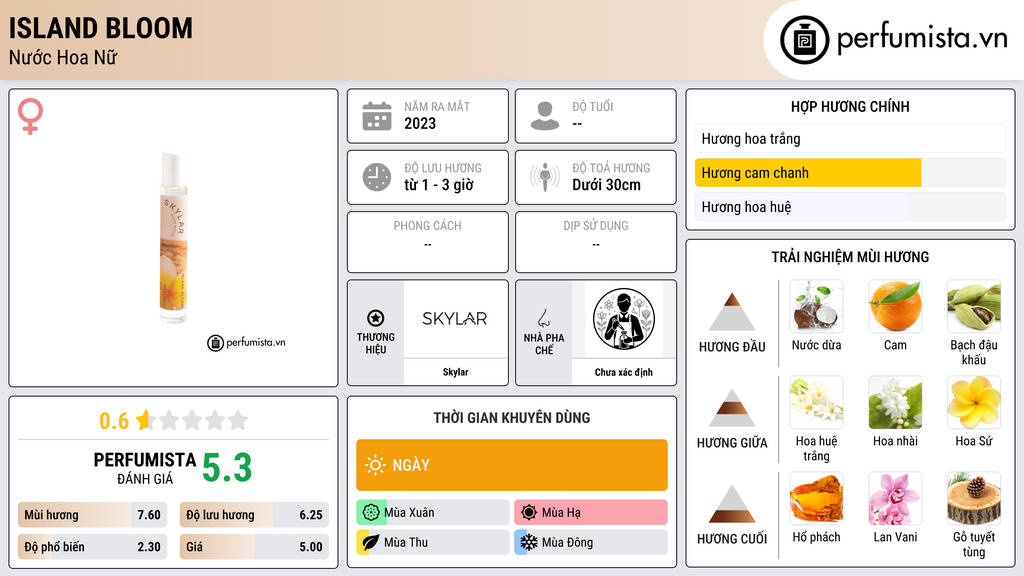
Task: Open the Gỗ tuyết tùng cedarwood note image
Action: coord(974,499)
